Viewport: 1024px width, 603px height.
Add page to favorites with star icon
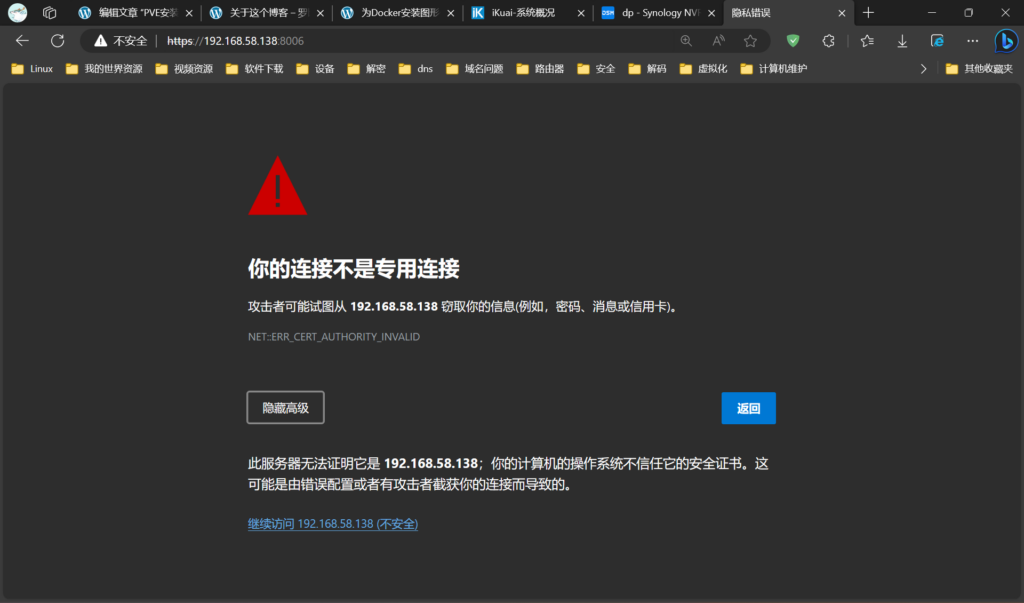point(750,41)
